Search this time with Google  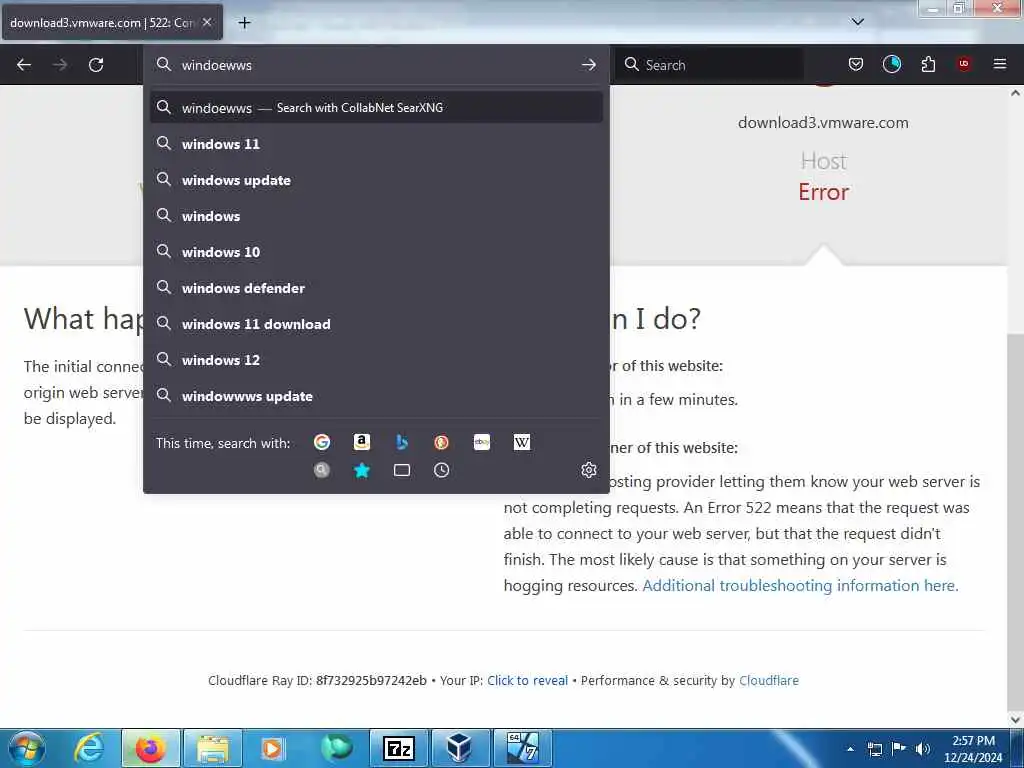click(x=322, y=442)
